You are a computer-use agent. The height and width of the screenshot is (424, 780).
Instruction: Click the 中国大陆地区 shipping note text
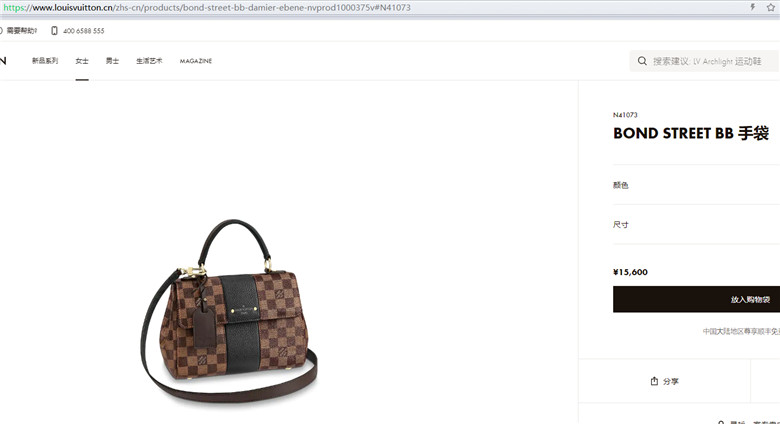(741, 331)
